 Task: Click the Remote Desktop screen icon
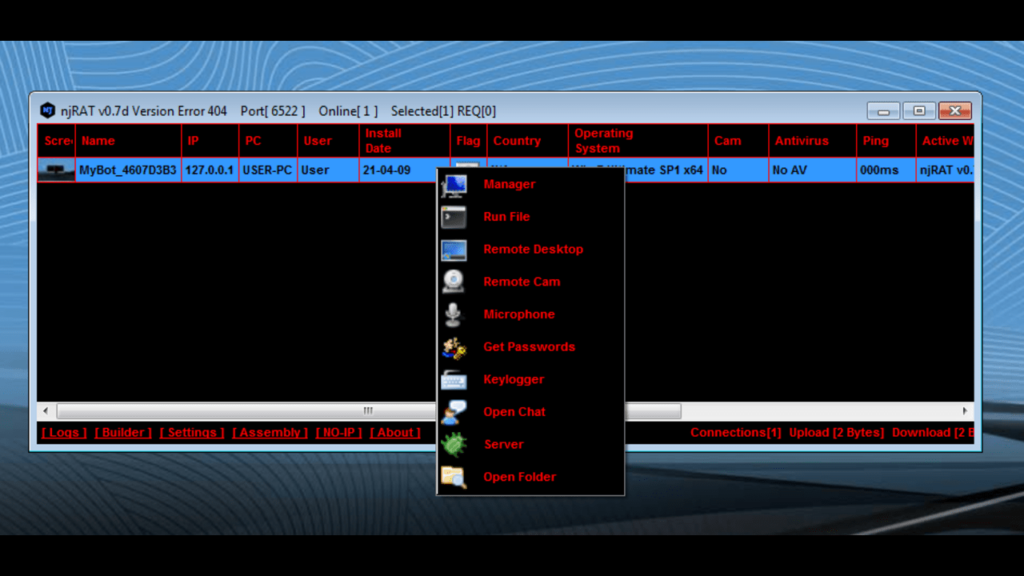click(454, 249)
